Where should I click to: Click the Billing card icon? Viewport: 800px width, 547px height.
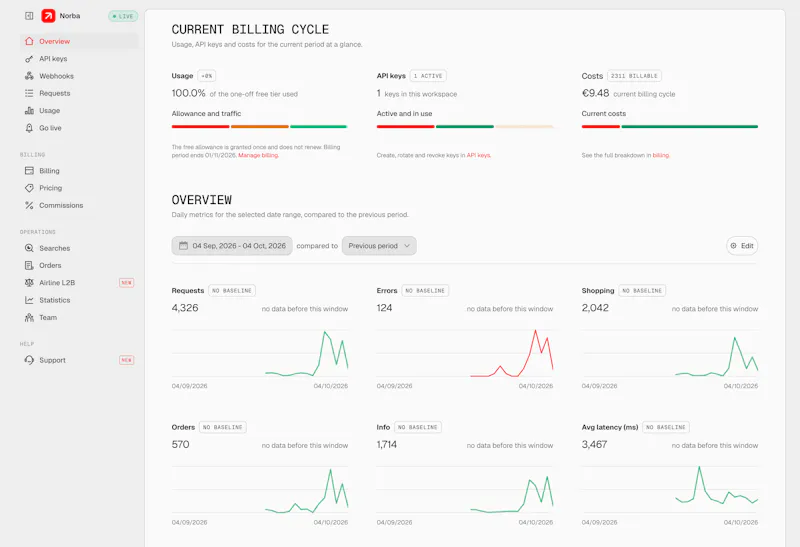point(29,171)
